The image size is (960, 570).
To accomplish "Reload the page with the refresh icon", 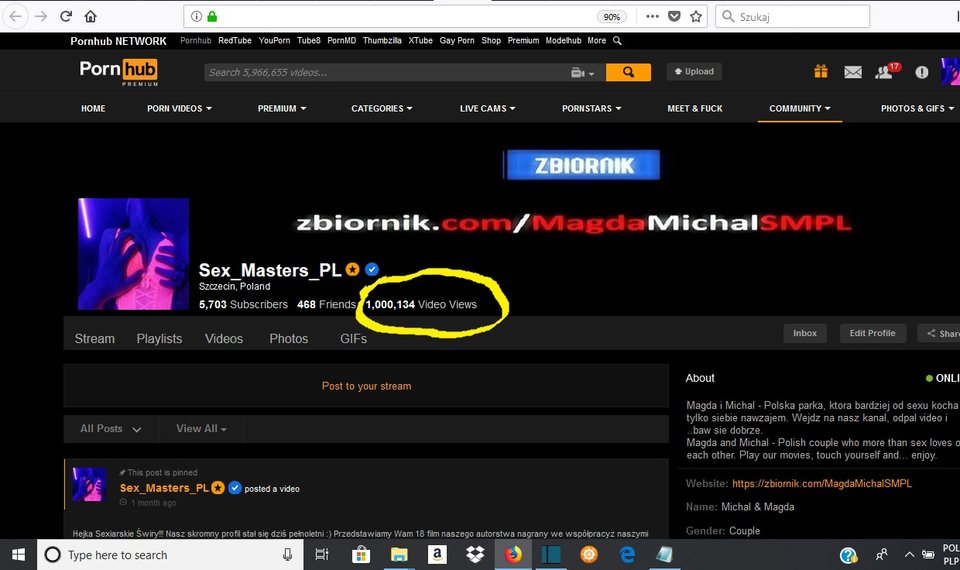I will click(66, 17).
